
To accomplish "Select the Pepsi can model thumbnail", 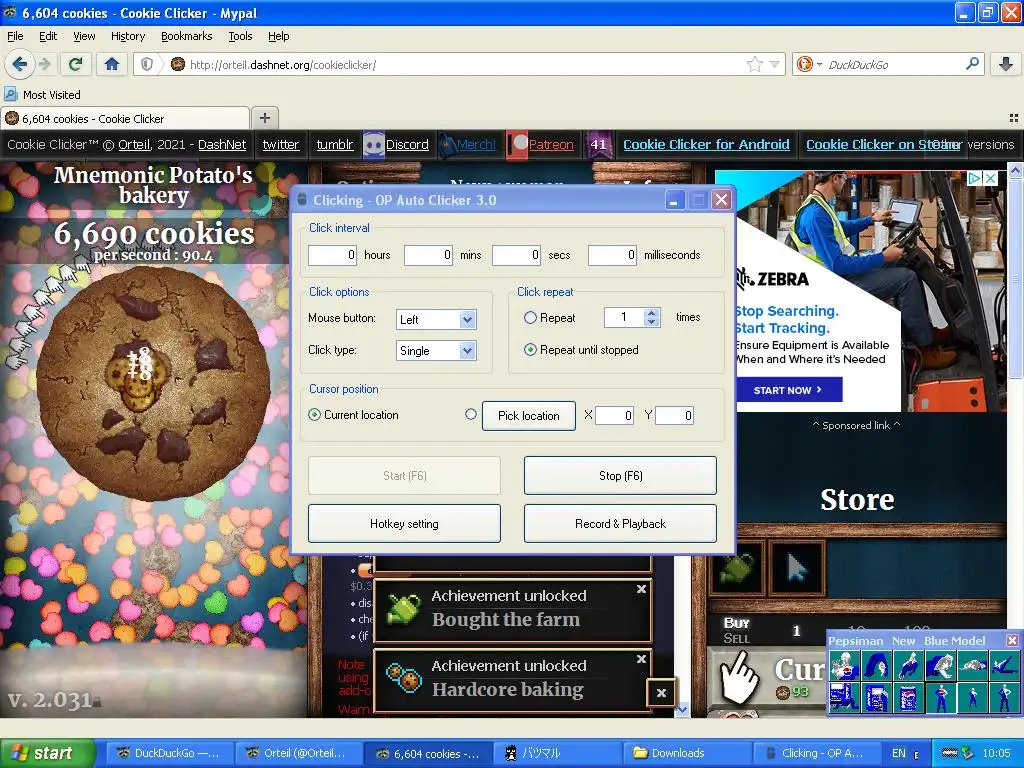I will (x=908, y=697).
